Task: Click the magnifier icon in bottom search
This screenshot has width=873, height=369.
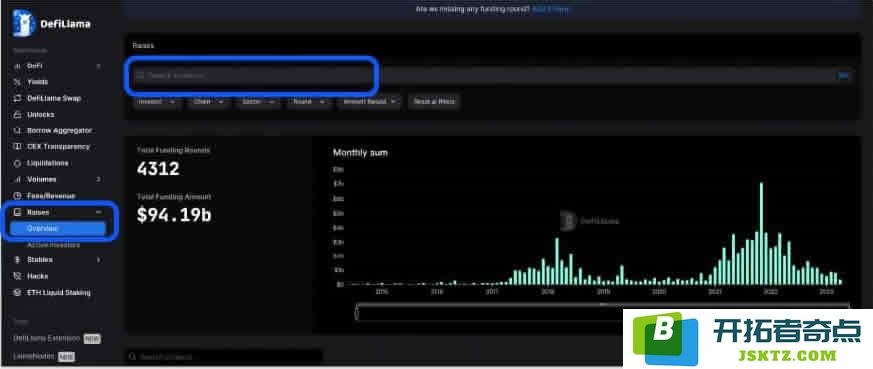Action: click(132, 357)
